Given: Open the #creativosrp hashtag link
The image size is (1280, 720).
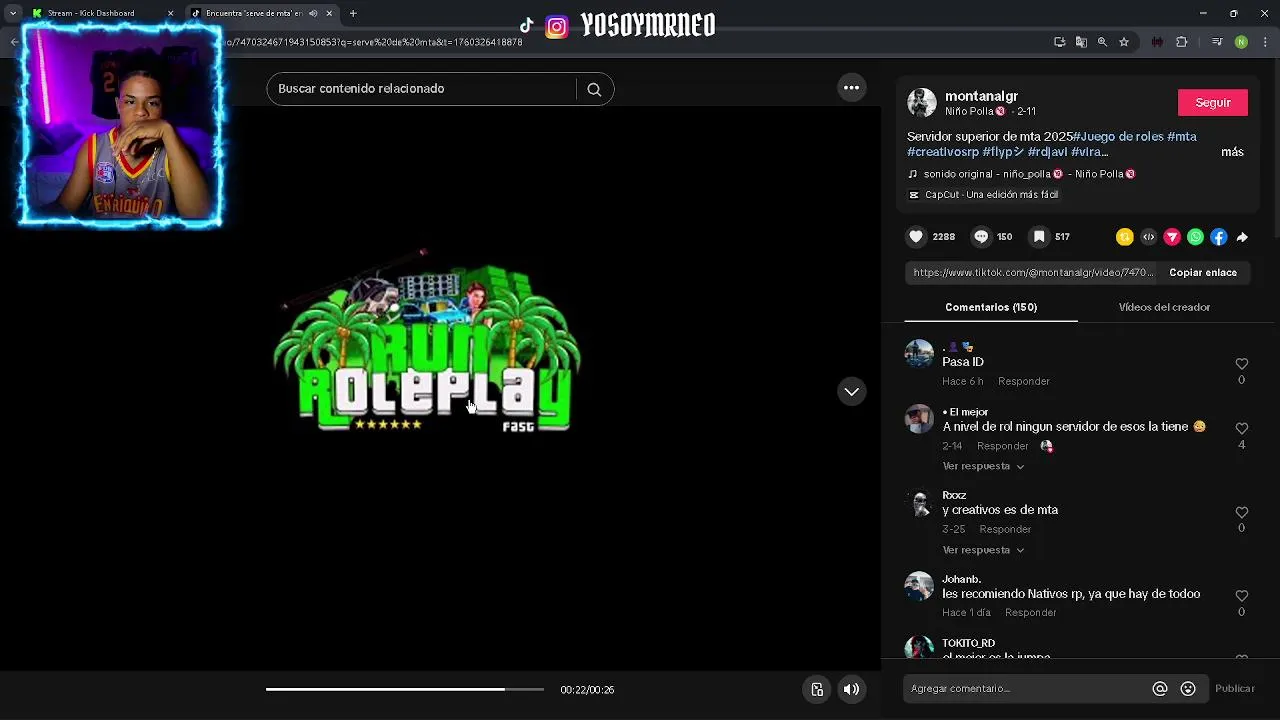Looking at the screenshot, I should pos(943,152).
